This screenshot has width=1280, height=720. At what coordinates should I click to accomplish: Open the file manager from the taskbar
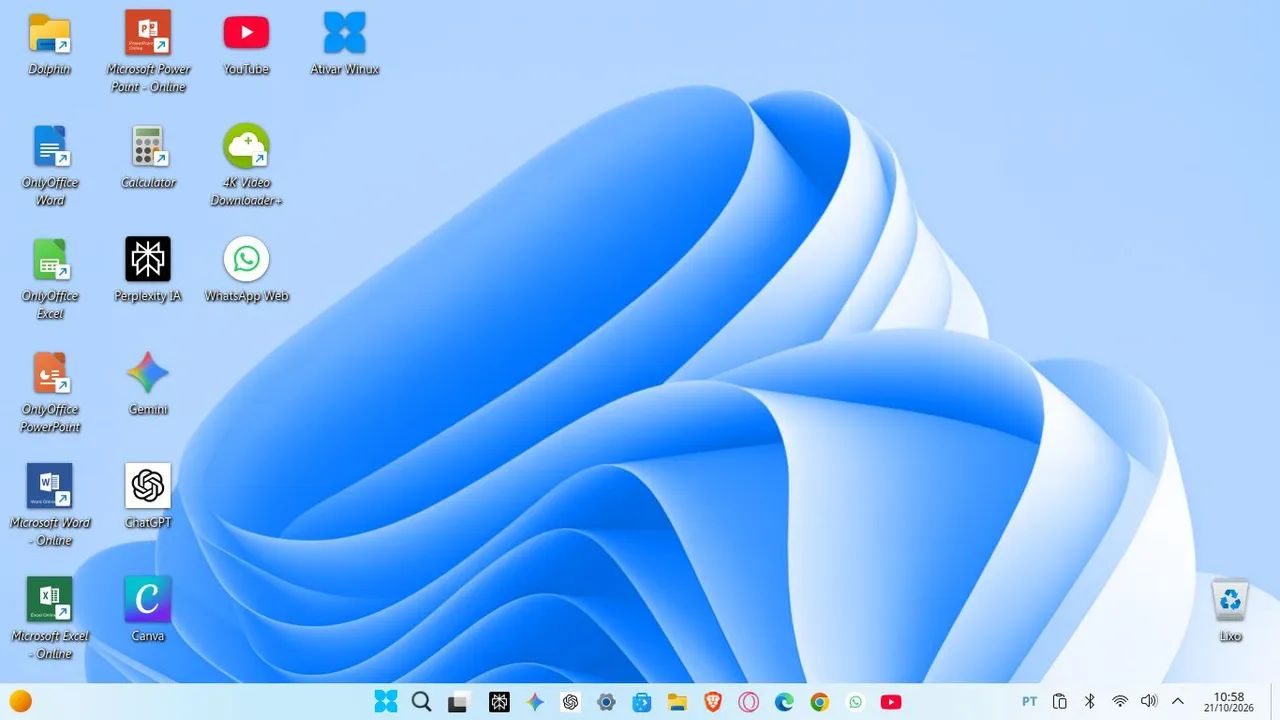[x=677, y=702]
